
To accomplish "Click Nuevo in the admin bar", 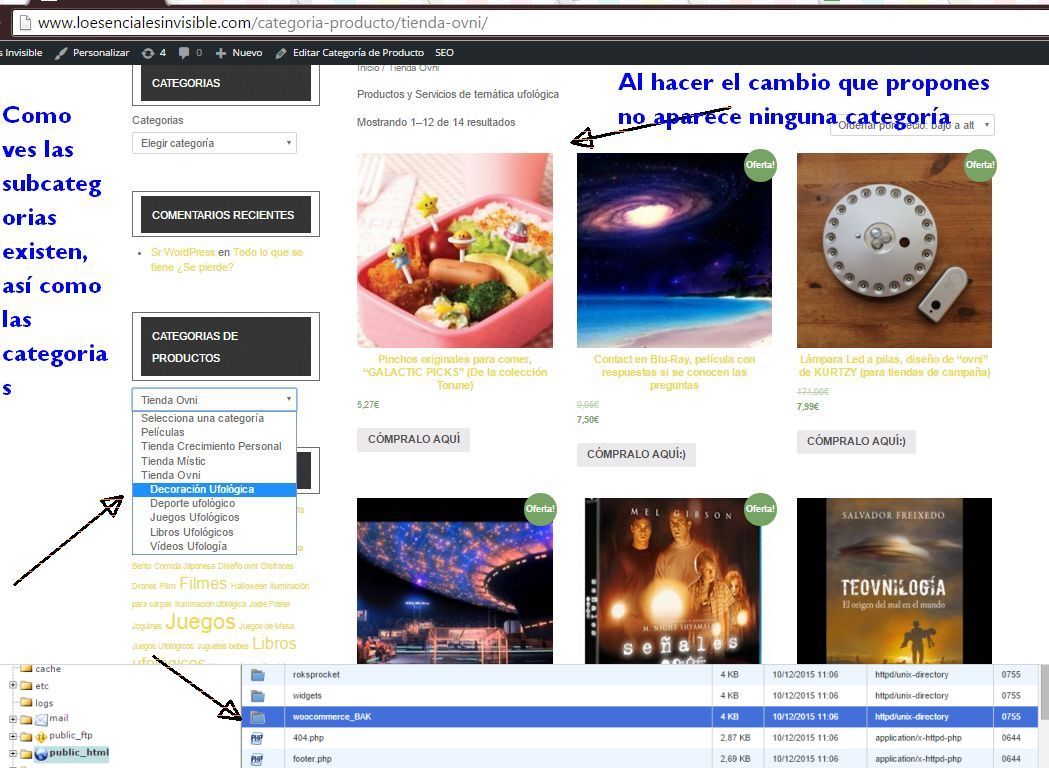I will point(240,53).
